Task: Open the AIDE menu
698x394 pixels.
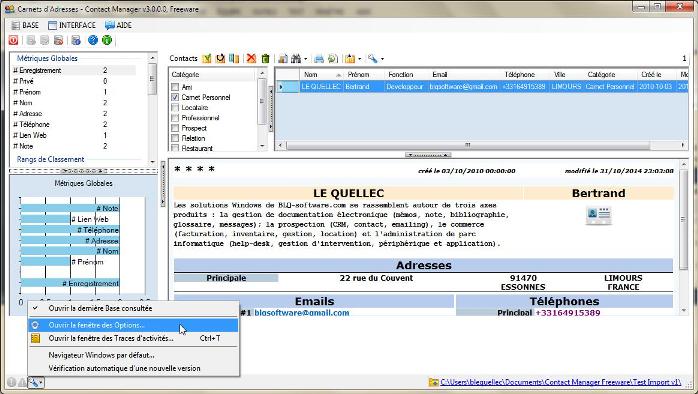Action: point(118,25)
